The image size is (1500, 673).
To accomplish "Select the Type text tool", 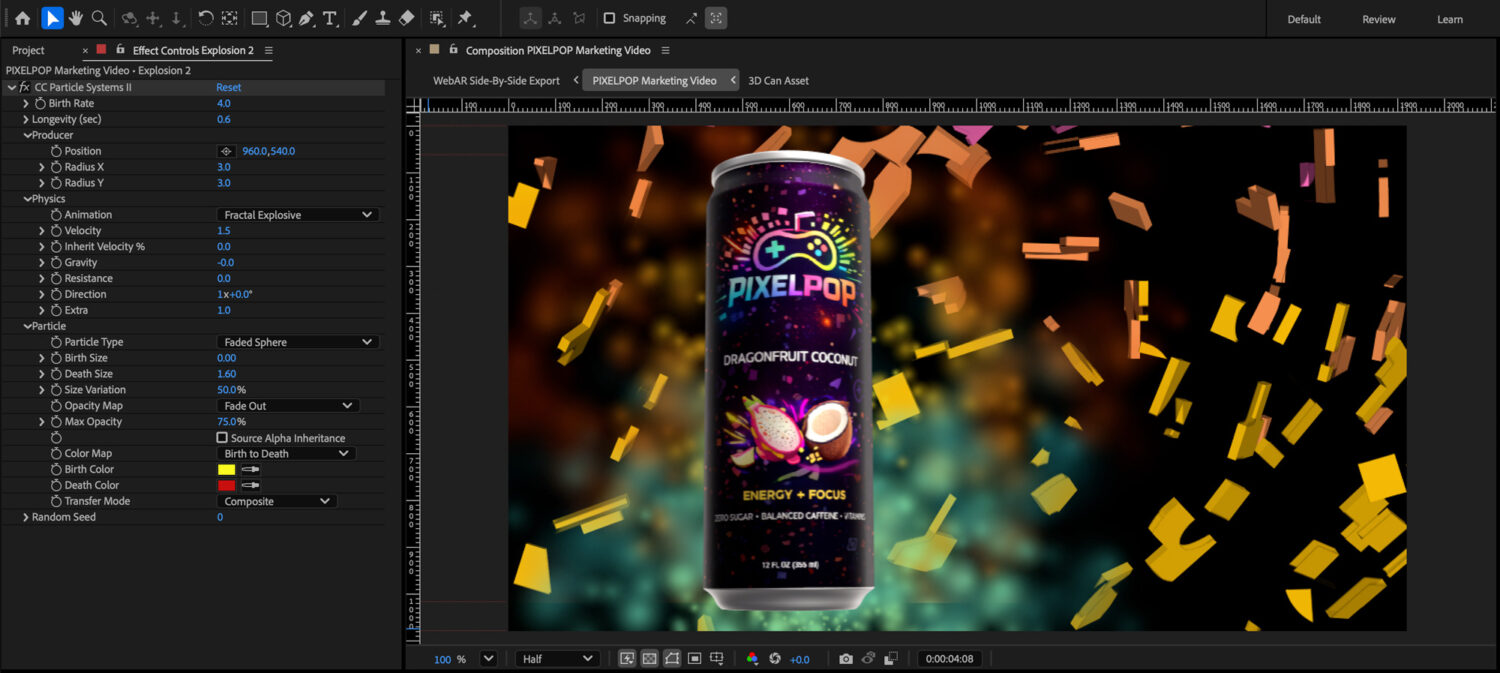I will [330, 18].
